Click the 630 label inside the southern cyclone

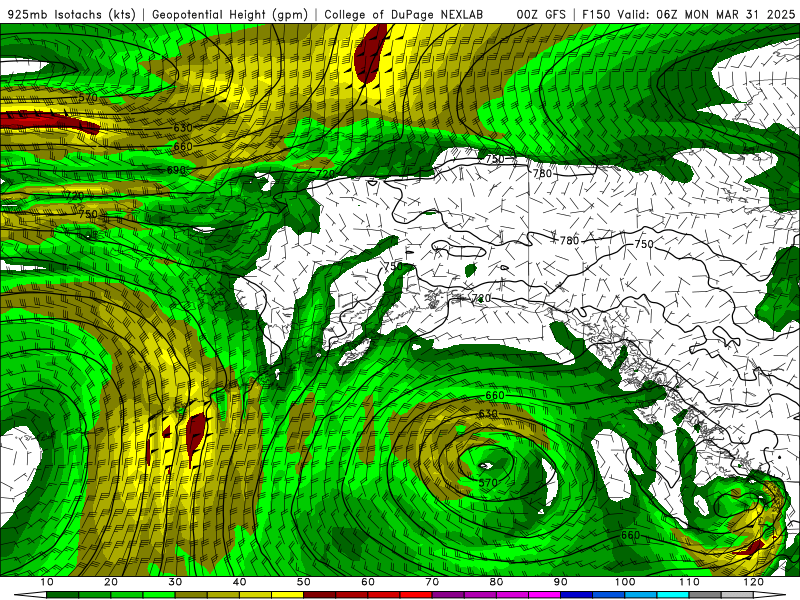488,413
